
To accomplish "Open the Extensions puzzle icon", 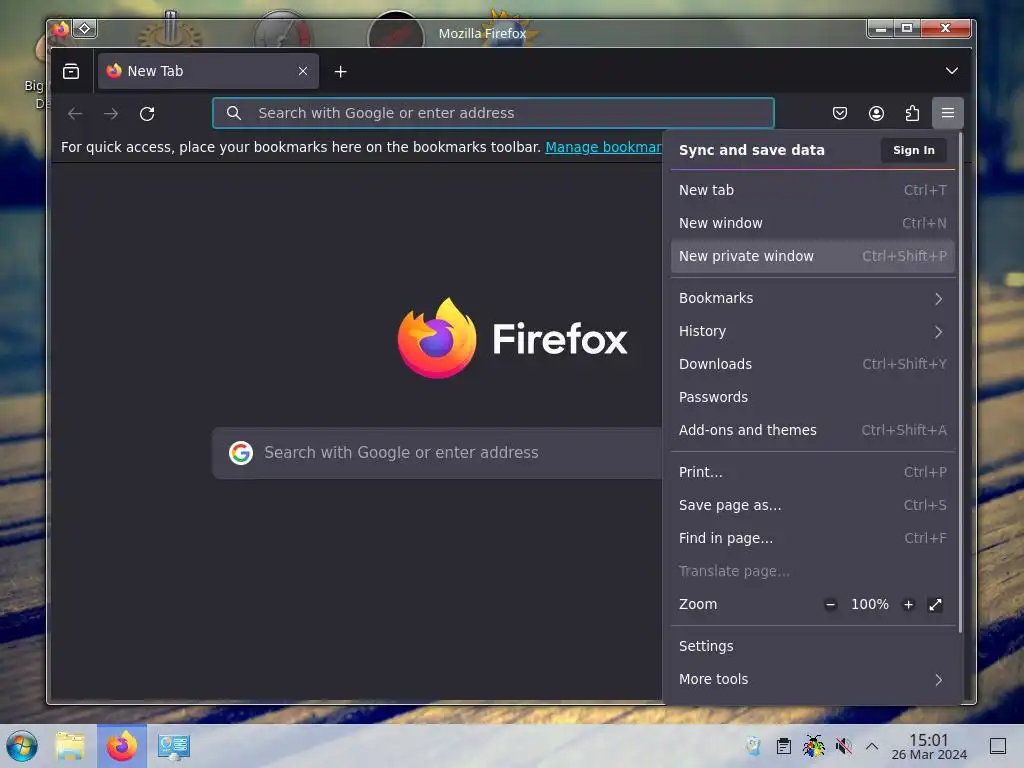I will pos(912,113).
